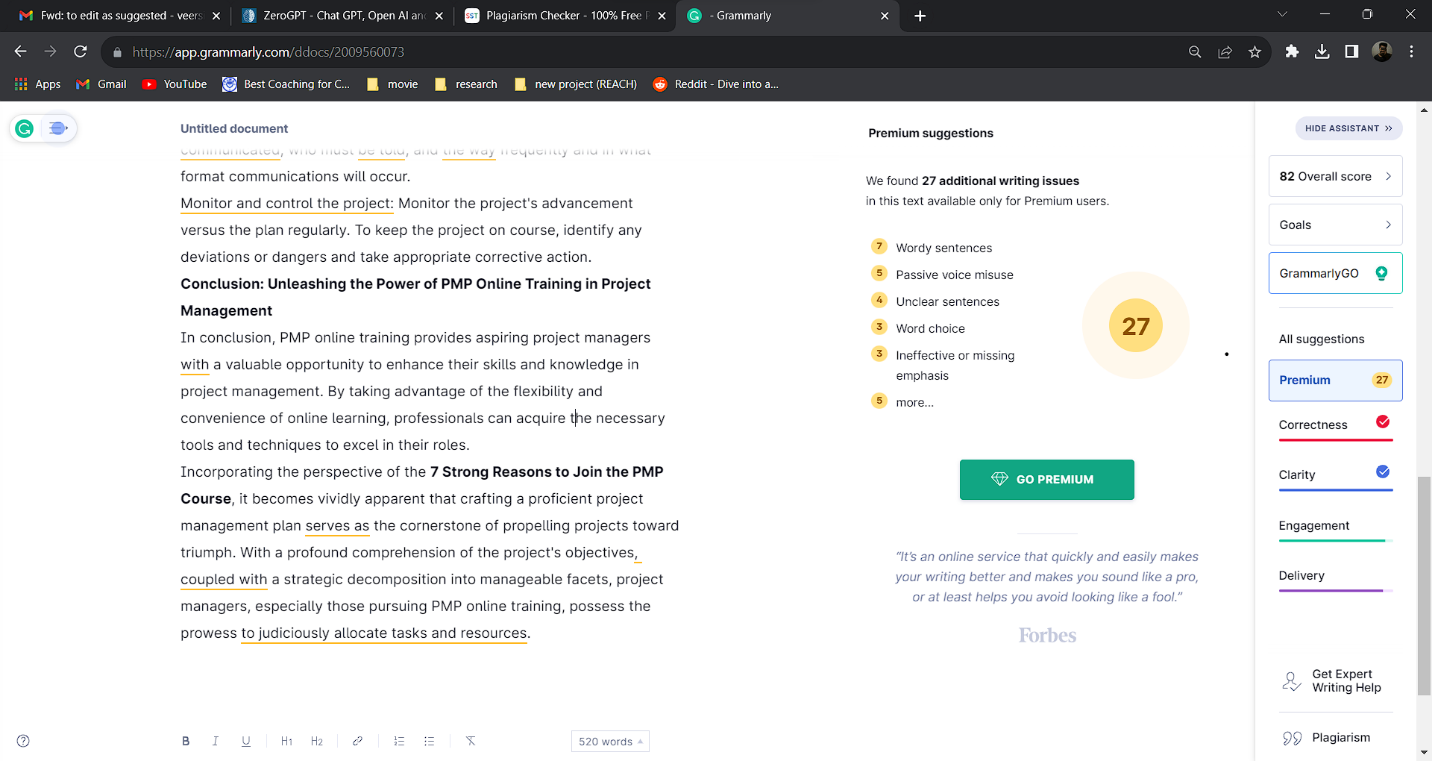Viewport: 1432px width, 761px height.
Task: Open the Plagiarism checker link
Action: 1340,738
